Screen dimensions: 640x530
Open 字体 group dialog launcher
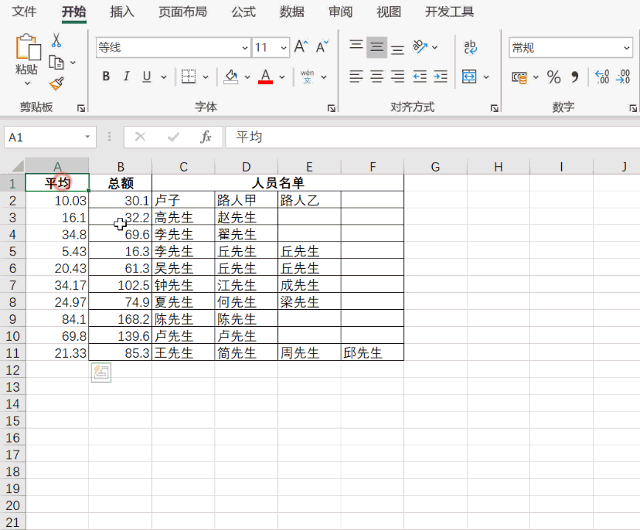[x=331, y=108]
